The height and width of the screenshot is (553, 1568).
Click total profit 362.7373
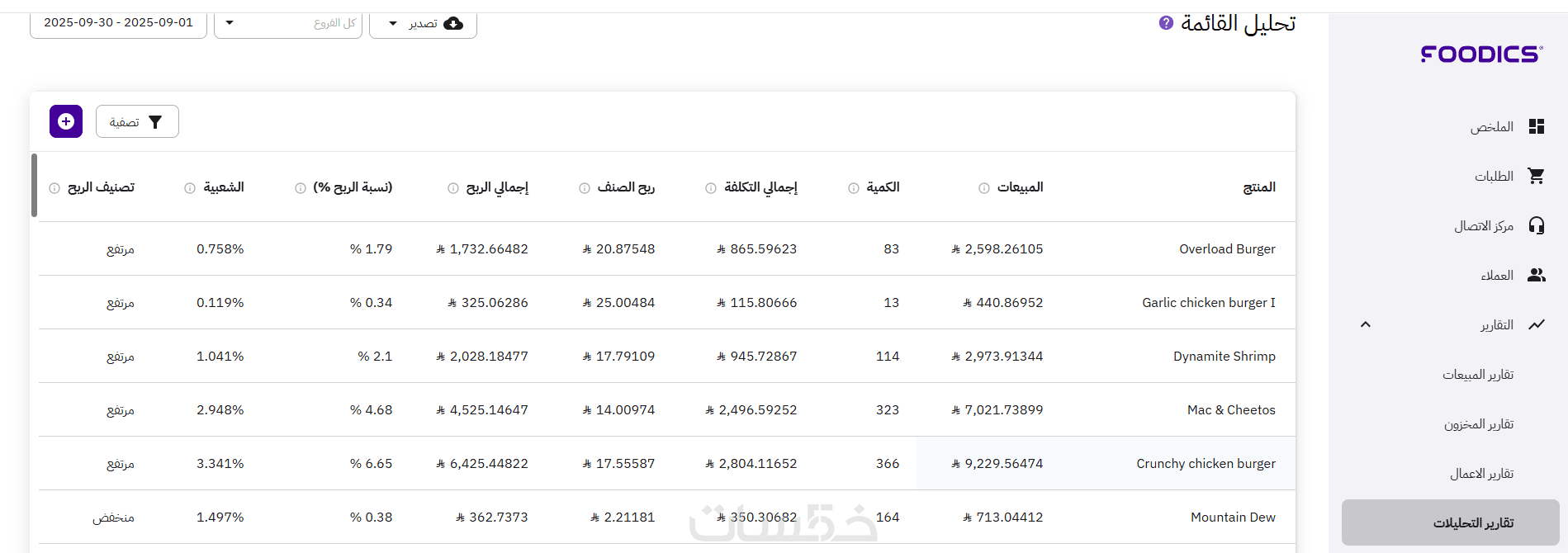492,517
